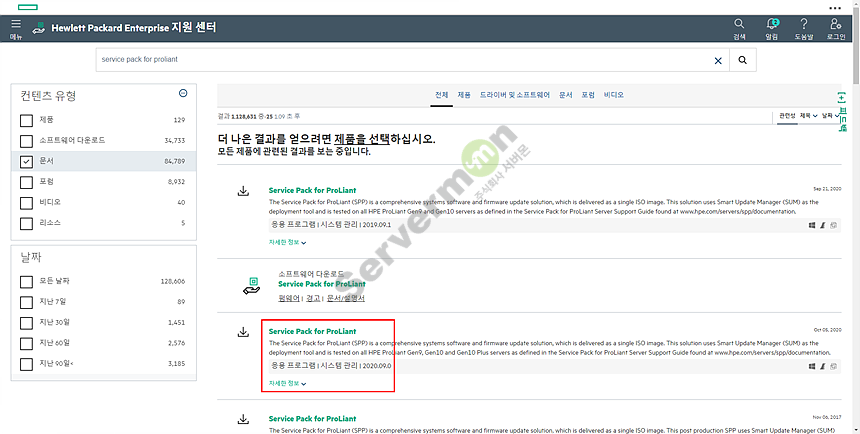This screenshot has width=860, height=434.
Task: Click Linux OS icon in 2020.09.0 result
Action: [823, 366]
